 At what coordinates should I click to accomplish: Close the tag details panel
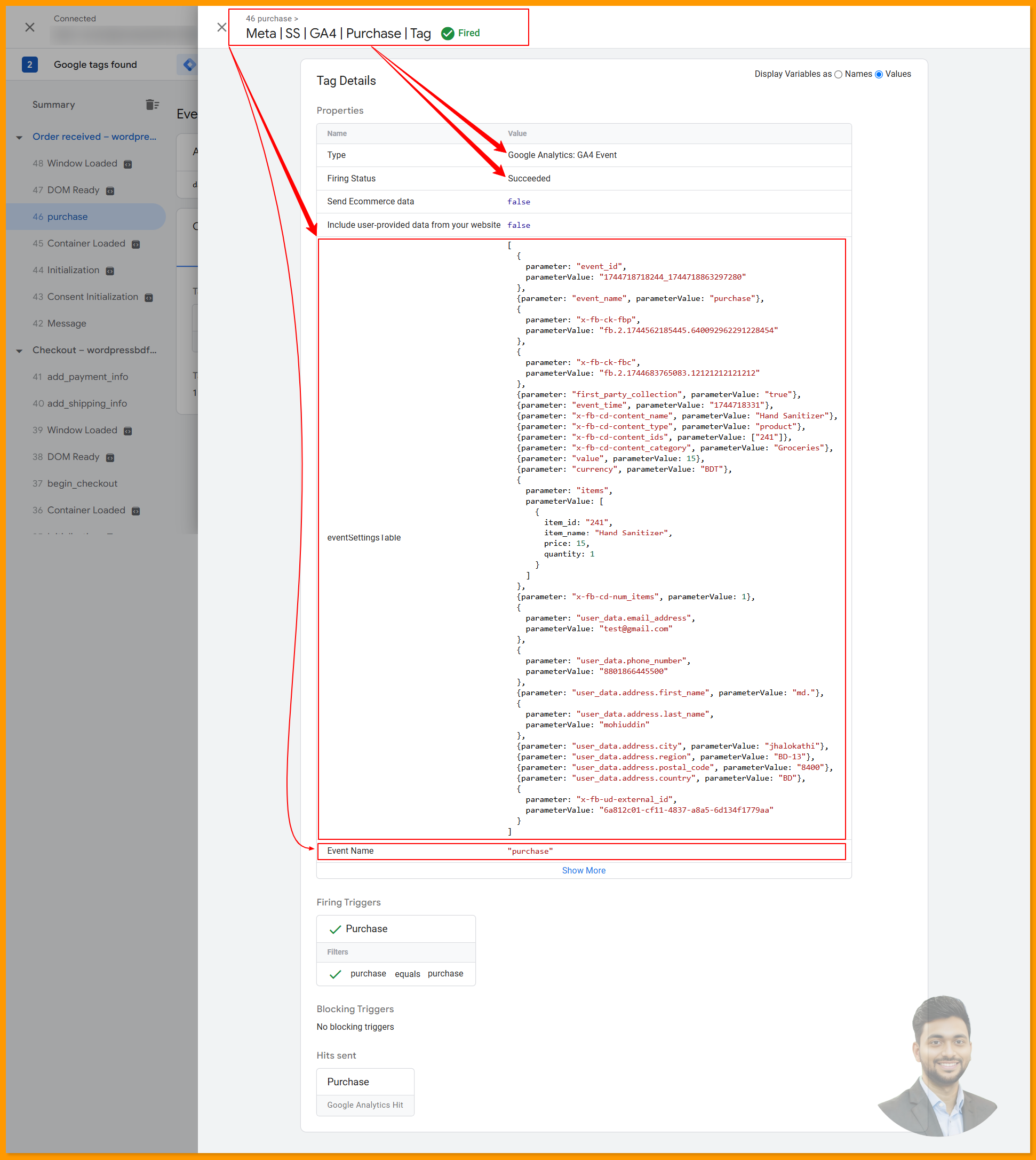point(221,27)
